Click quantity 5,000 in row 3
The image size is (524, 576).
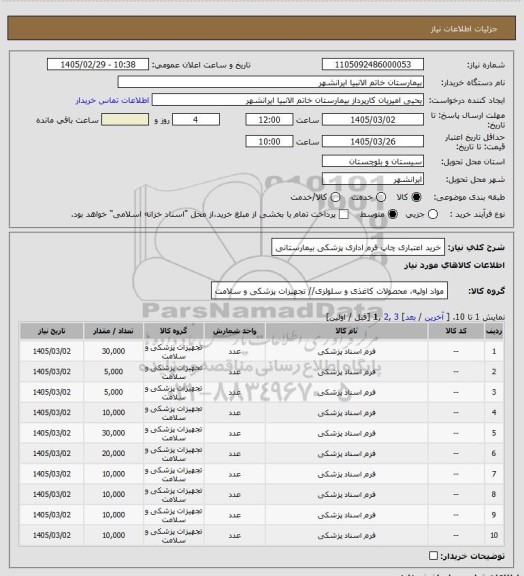(x=113, y=392)
